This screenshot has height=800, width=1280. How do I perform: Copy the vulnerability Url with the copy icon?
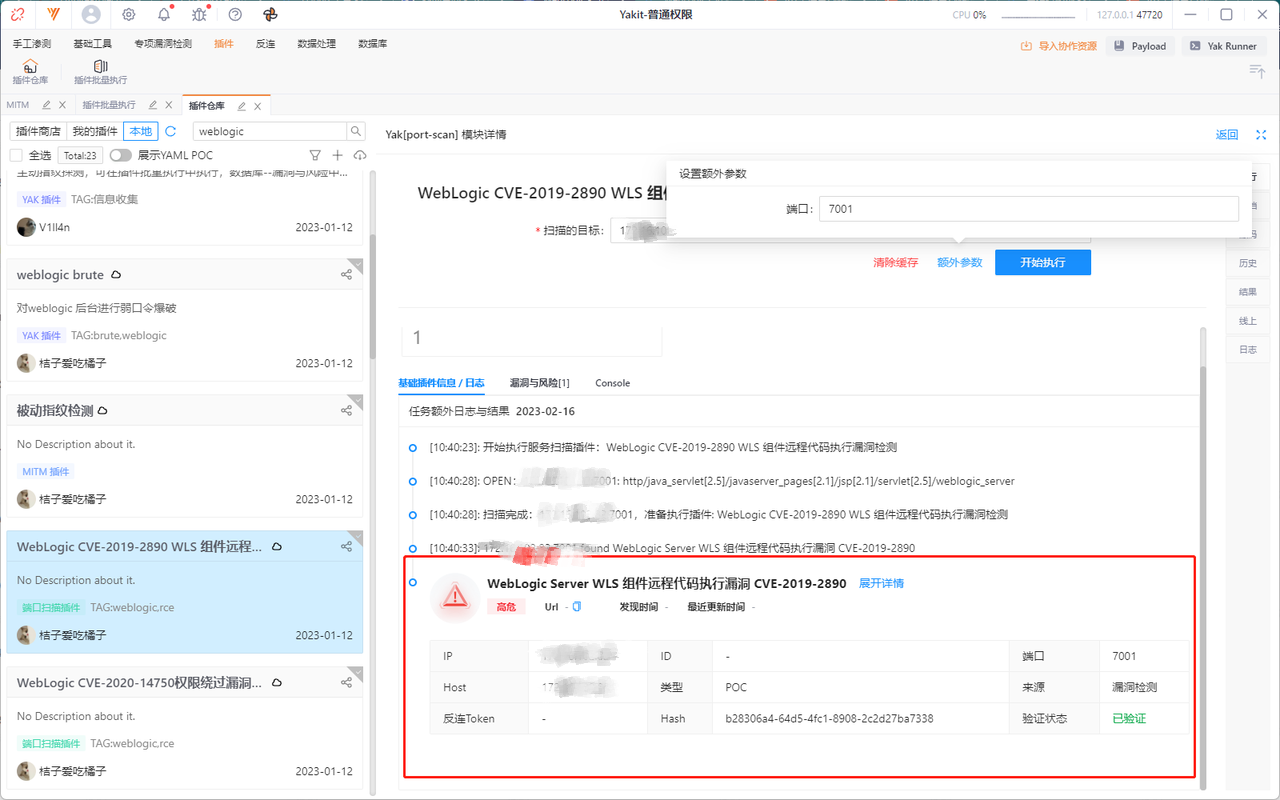(576, 607)
